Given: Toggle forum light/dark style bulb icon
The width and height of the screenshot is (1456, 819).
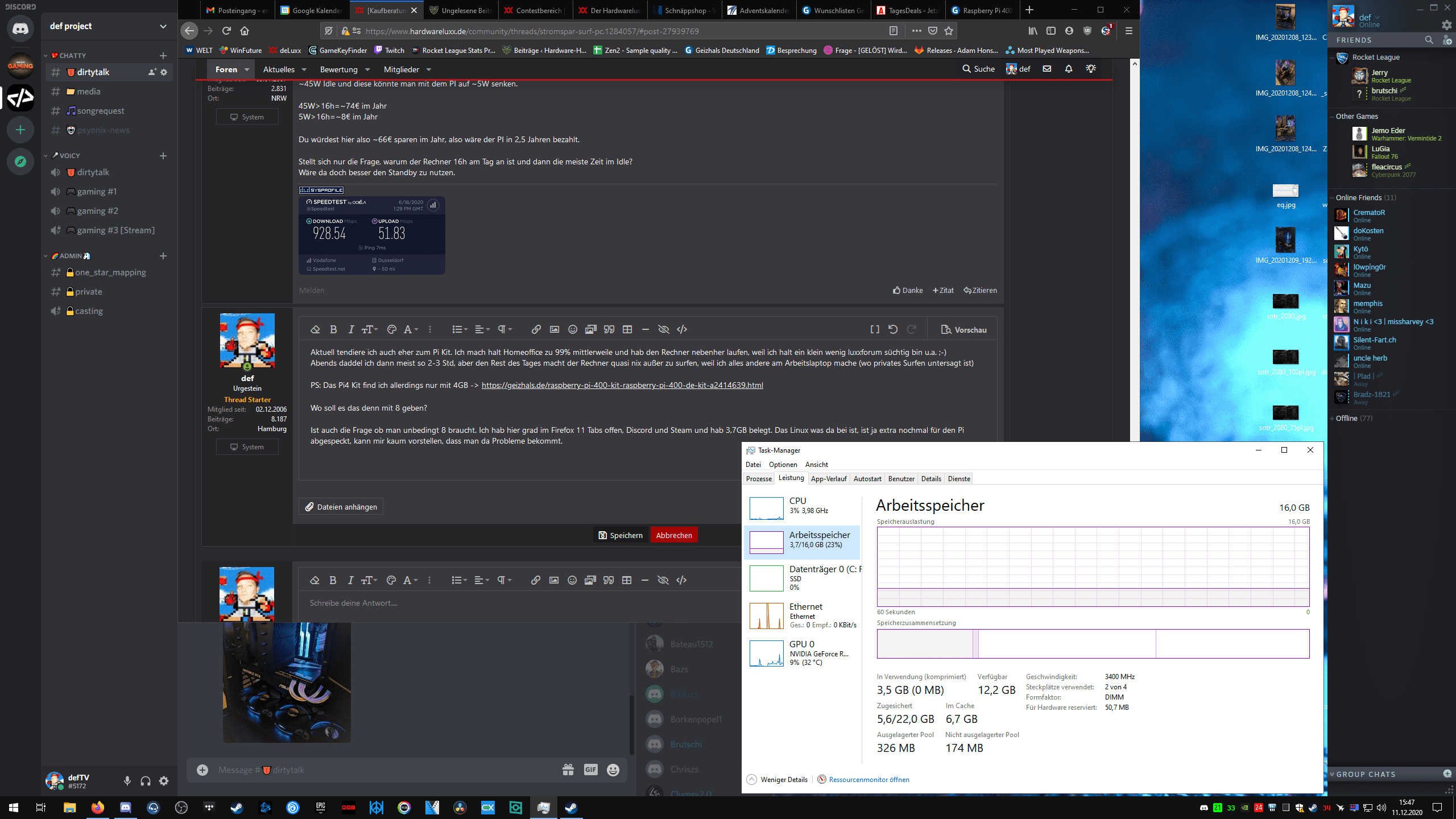Looking at the screenshot, I should pyautogui.click(x=1091, y=69).
